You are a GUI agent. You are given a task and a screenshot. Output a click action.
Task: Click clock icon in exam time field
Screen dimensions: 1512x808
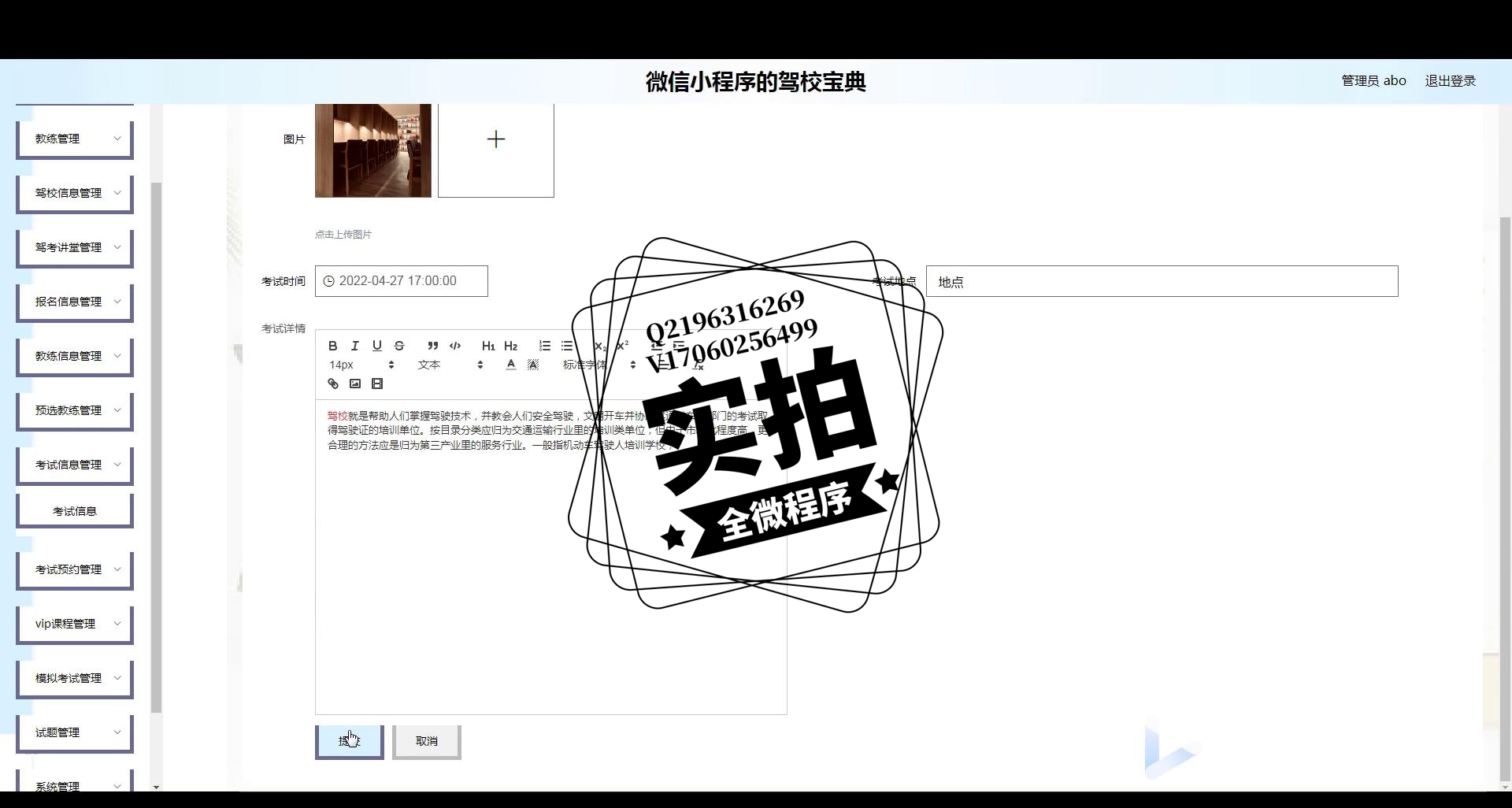pos(329,281)
